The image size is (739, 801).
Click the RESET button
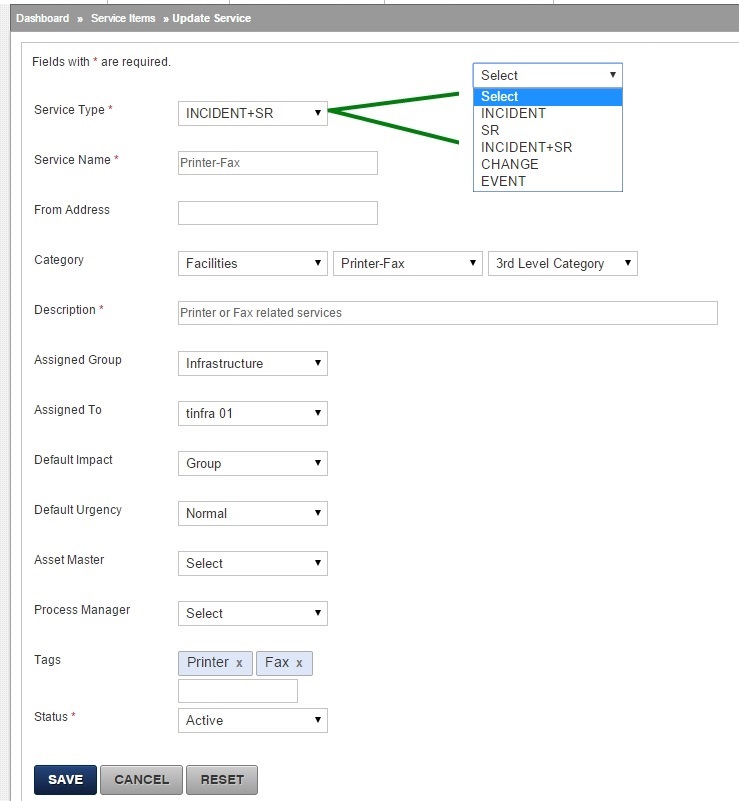click(x=222, y=780)
